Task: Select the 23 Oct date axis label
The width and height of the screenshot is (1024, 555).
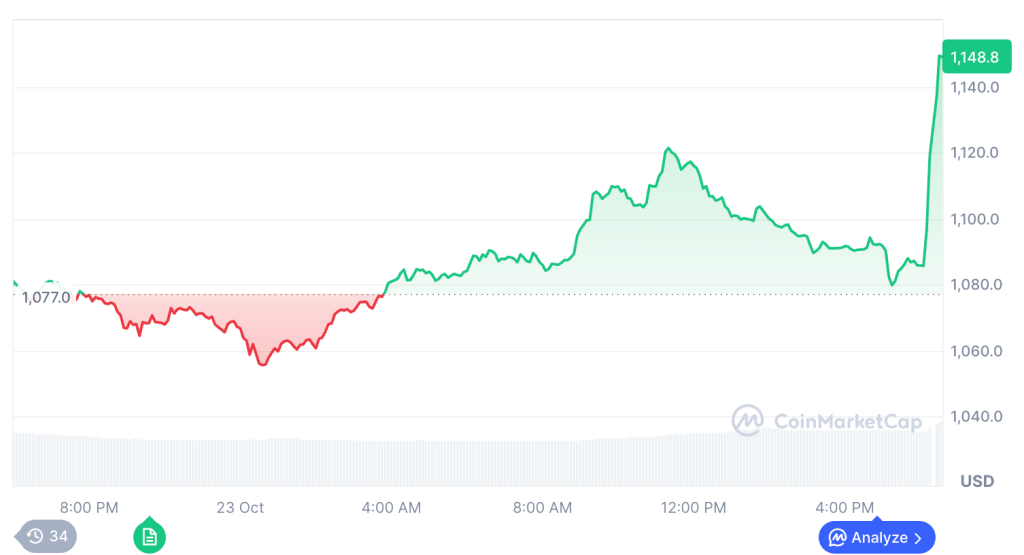Action: 240,508
